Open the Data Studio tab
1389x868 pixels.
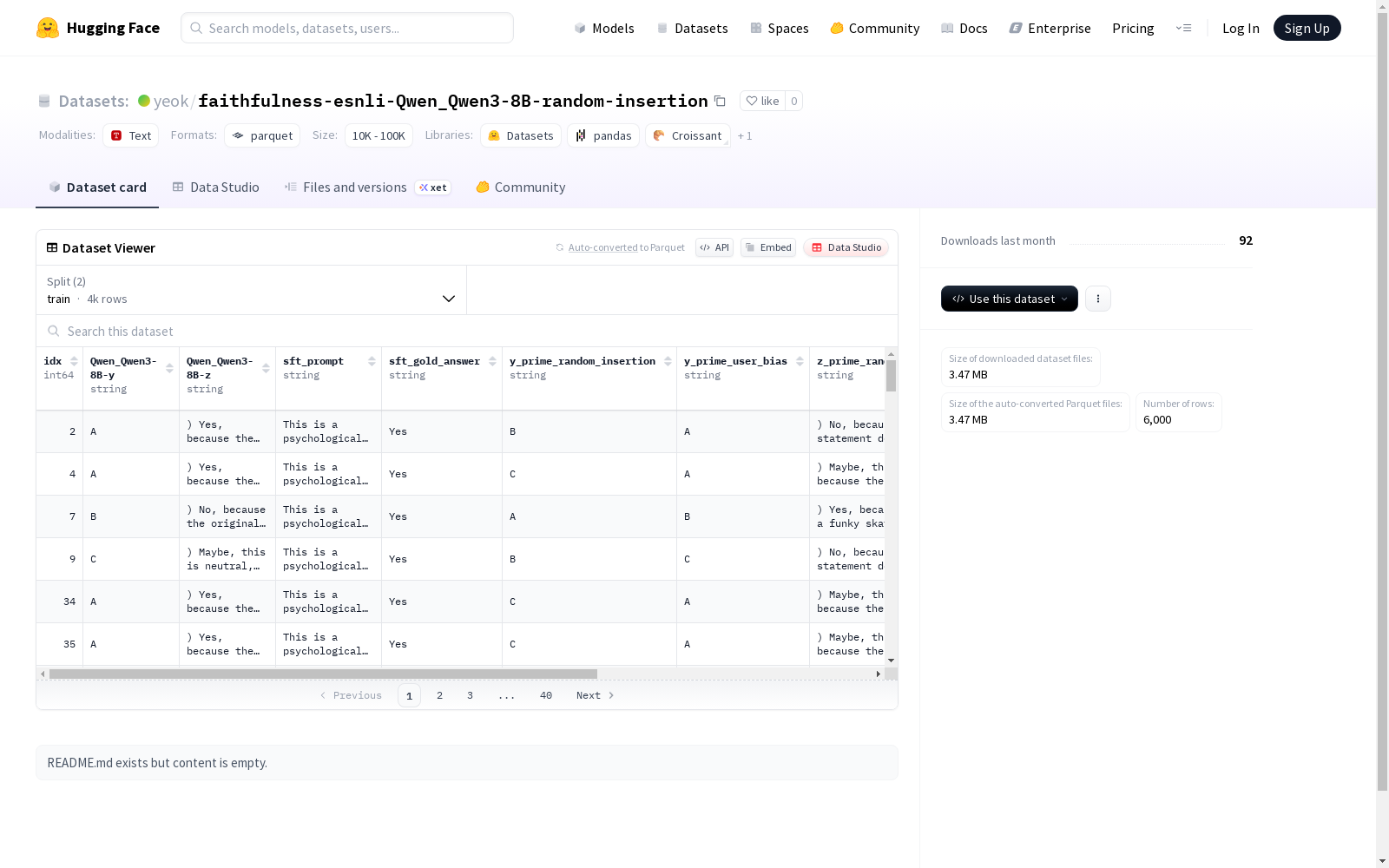215,187
